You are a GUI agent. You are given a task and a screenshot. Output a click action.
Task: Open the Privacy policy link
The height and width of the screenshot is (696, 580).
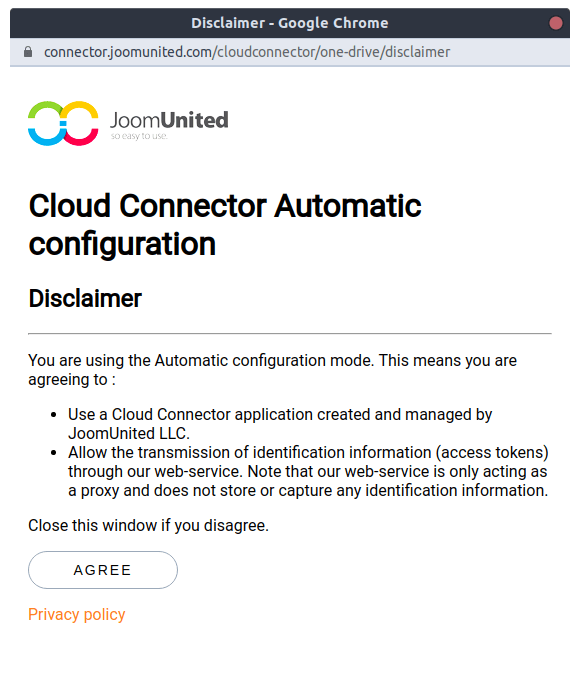coord(77,614)
